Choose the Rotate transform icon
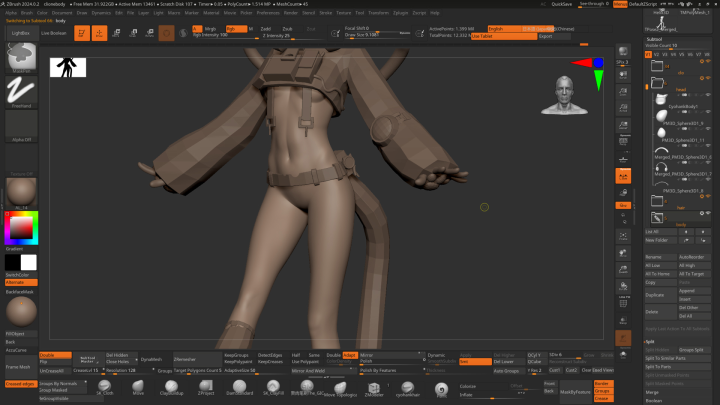Viewport: 720px width, 405px height. (148, 33)
